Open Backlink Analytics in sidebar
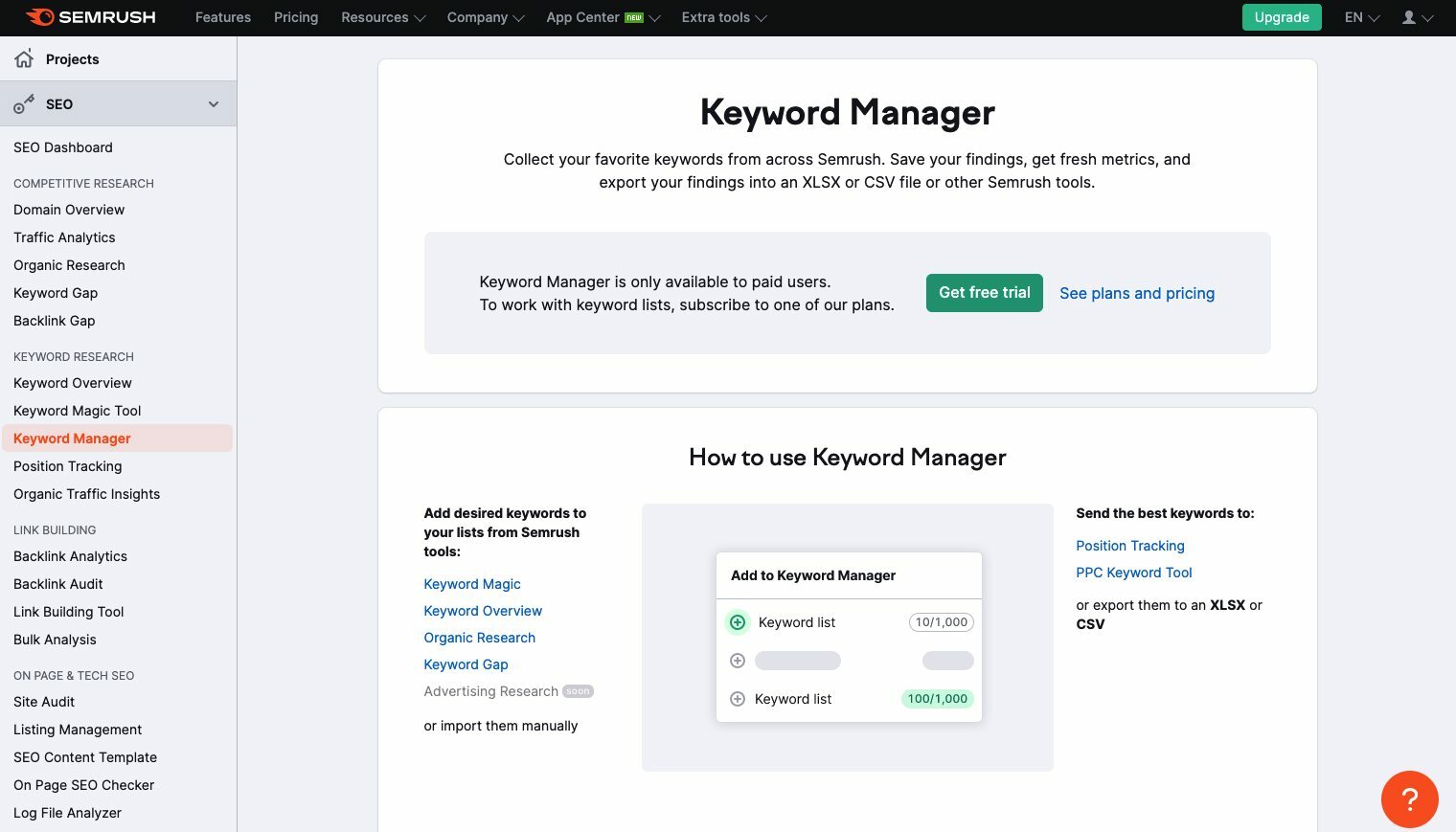Image resolution: width=1456 pixels, height=832 pixels. point(70,556)
